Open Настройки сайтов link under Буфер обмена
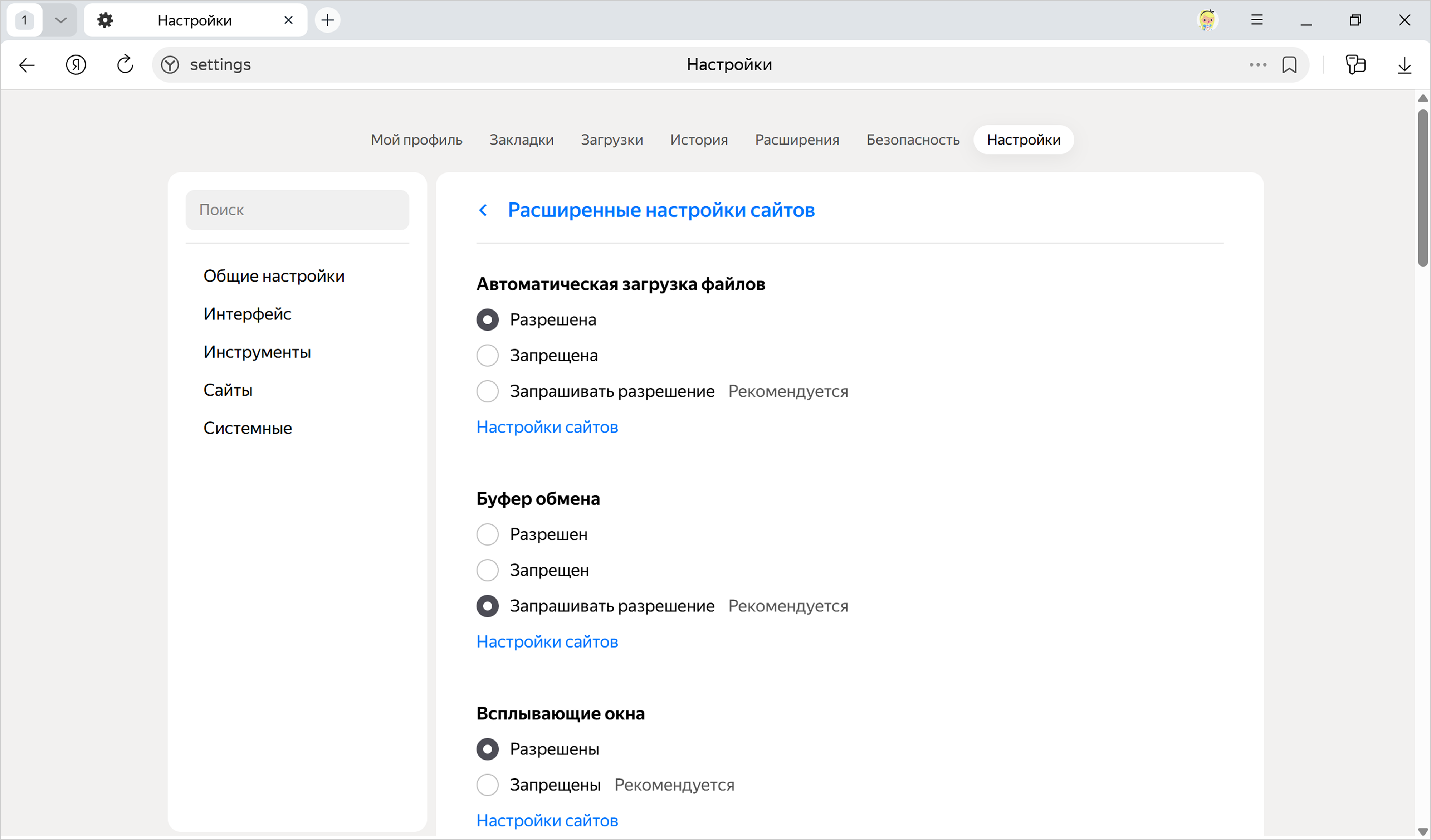This screenshot has width=1431, height=840. click(x=547, y=642)
